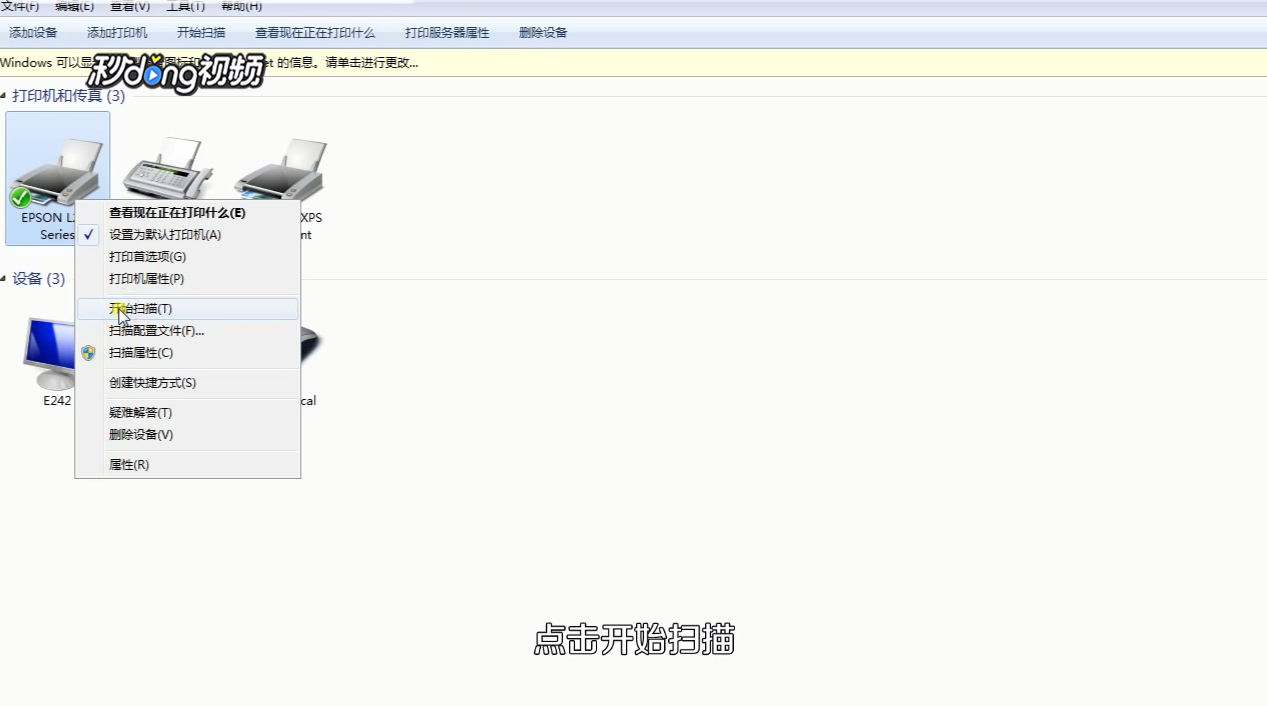Click 打印服务器属性 toolbar button

coord(447,33)
